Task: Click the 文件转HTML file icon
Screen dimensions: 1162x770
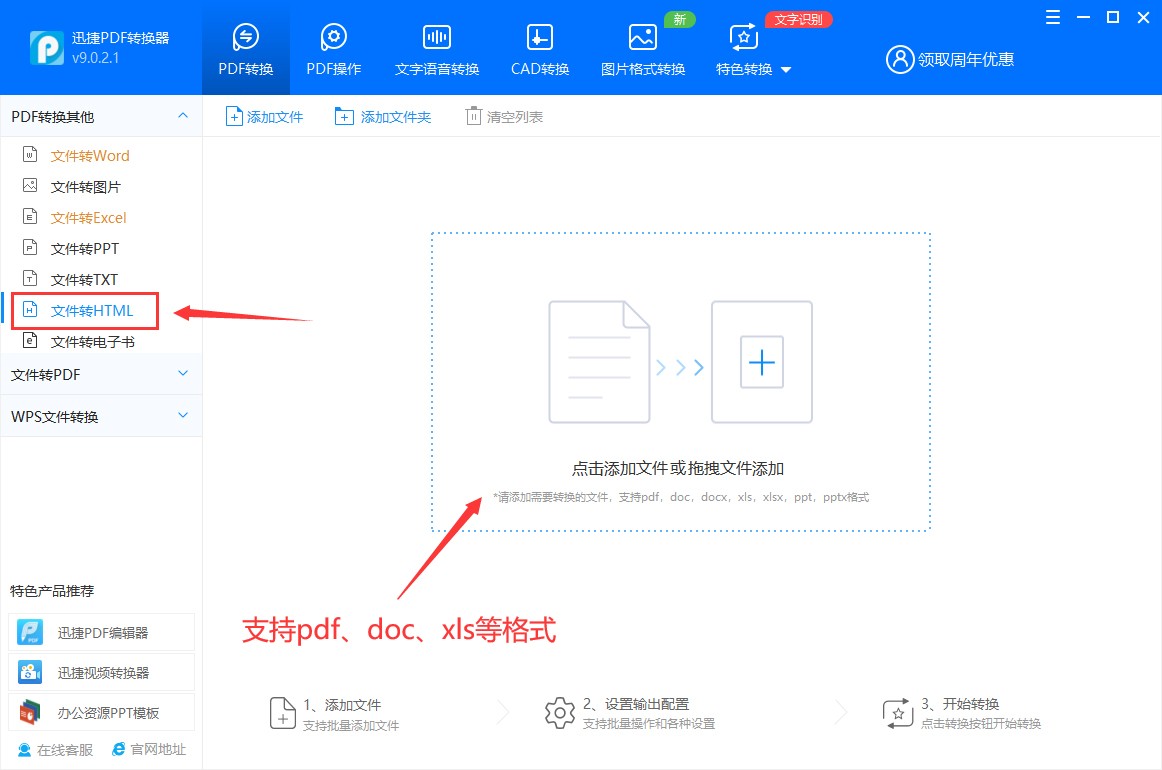Action: coord(30,310)
